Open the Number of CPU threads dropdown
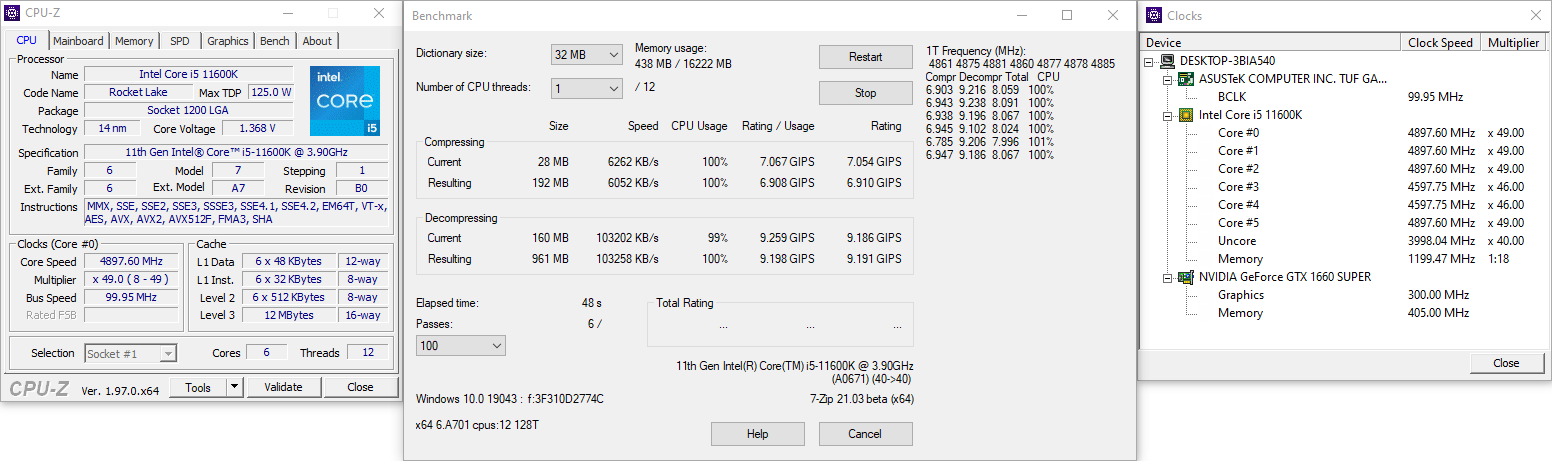The height and width of the screenshot is (461, 1552). click(x=586, y=89)
